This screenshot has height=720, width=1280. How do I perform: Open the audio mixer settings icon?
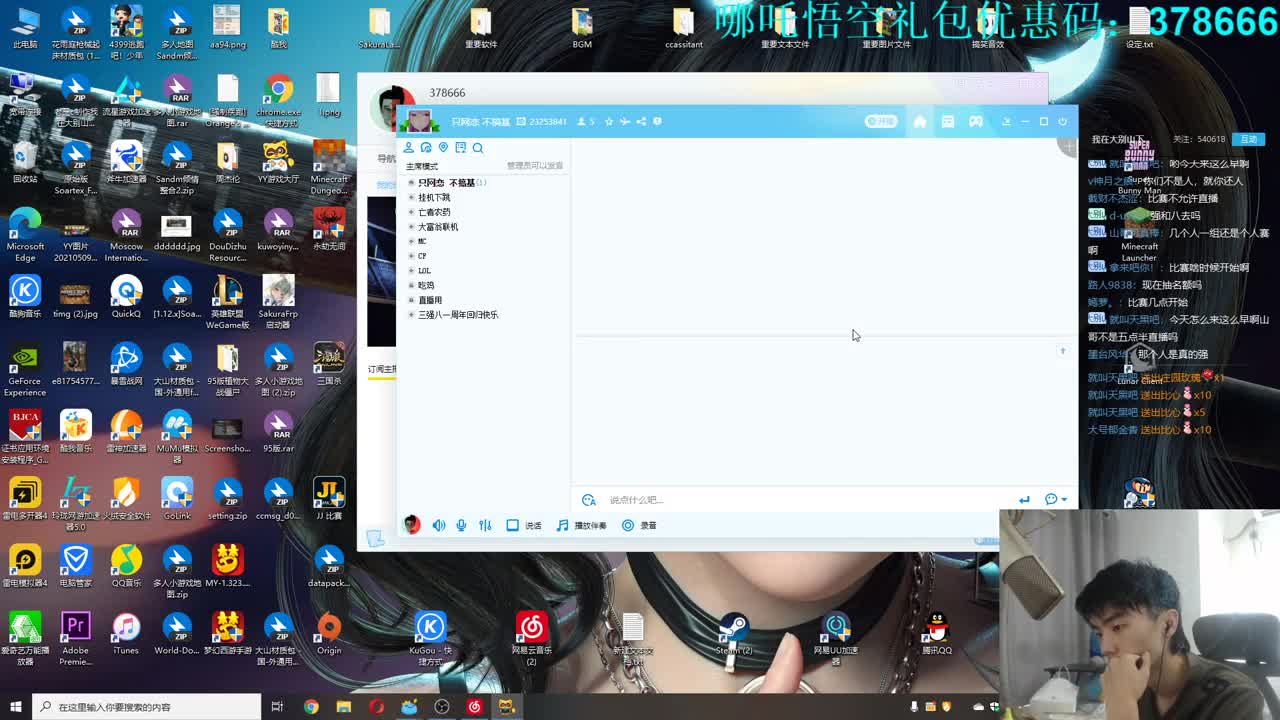pyautogui.click(x=485, y=525)
